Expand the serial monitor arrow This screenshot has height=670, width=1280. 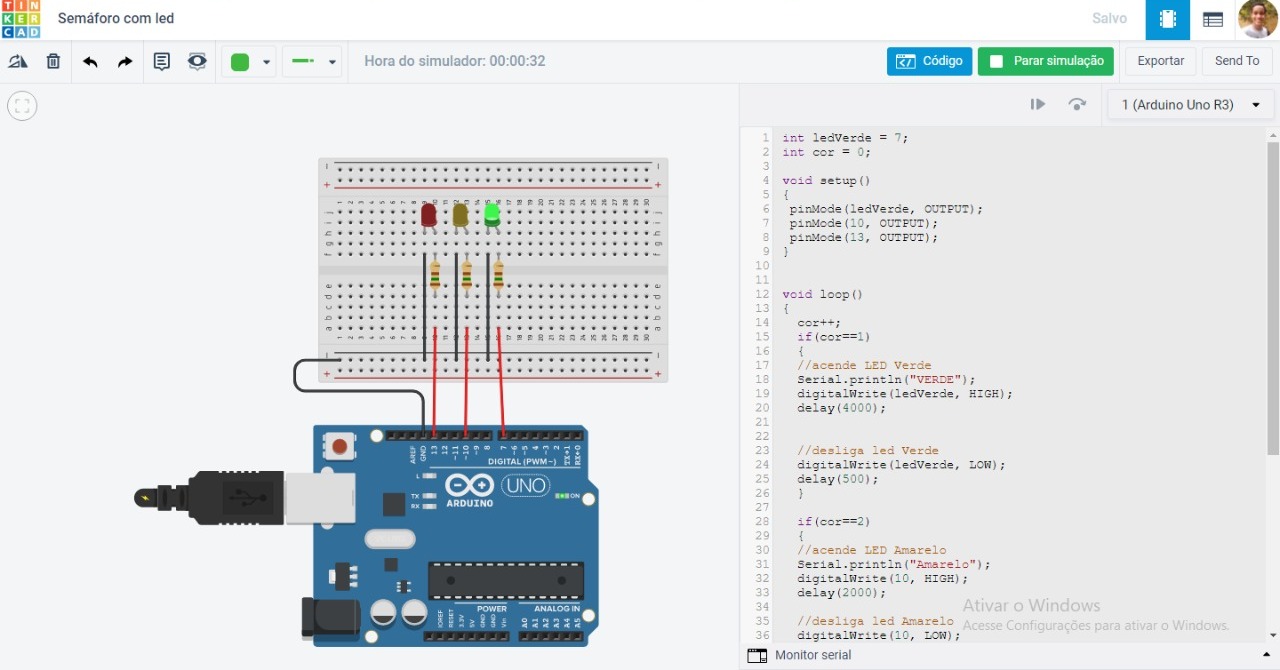(x=1267, y=655)
